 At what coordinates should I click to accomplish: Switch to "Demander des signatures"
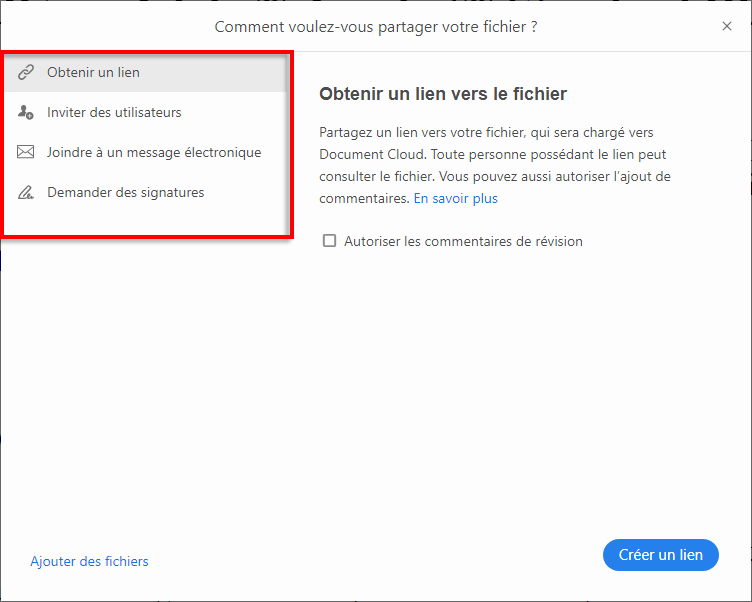click(x=125, y=193)
